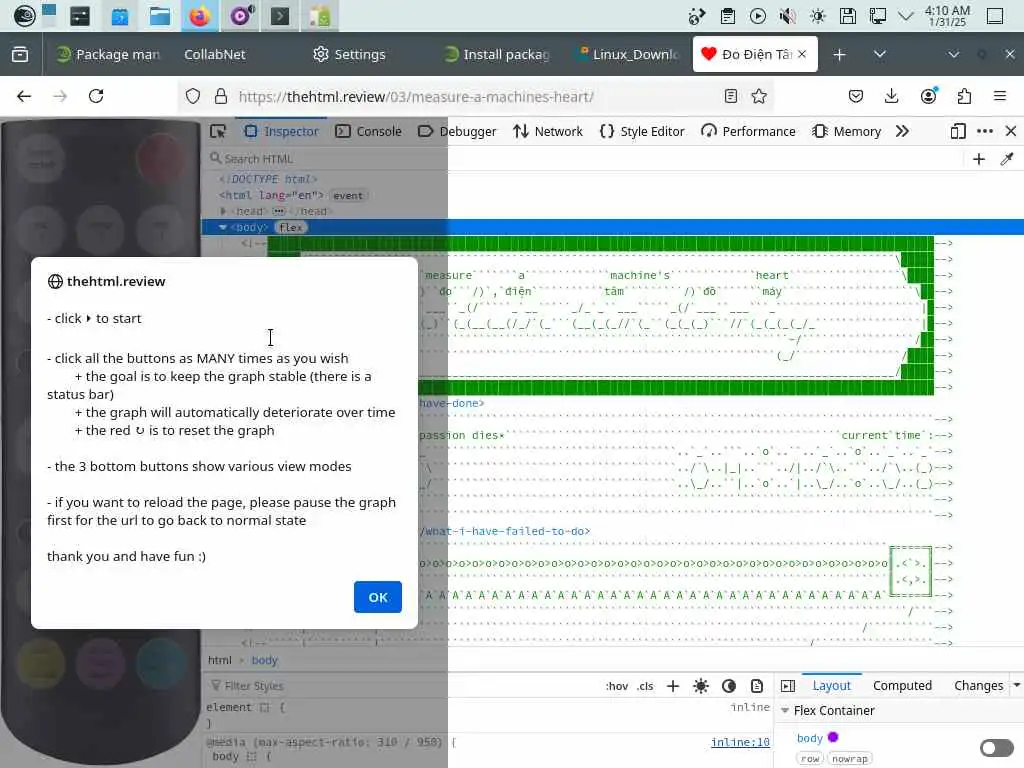
Task: Pick color with the eyedropper icon
Action: (x=1007, y=159)
